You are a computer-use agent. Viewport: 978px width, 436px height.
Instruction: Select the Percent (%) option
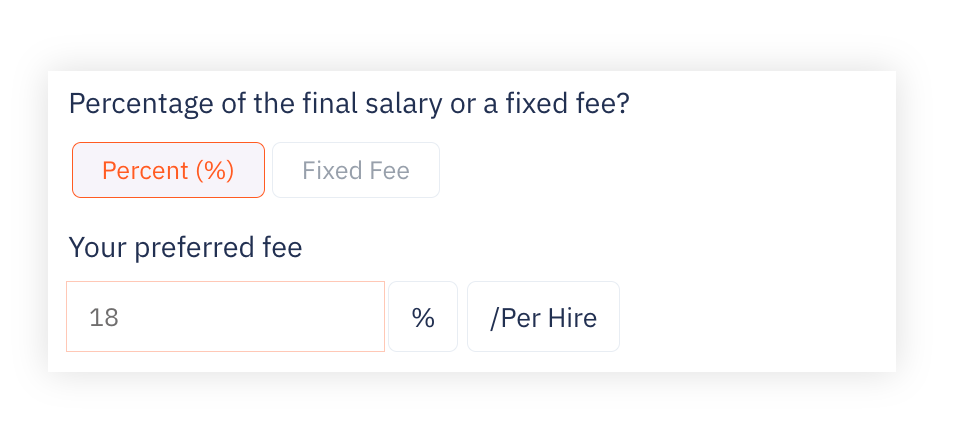coord(168,170)
